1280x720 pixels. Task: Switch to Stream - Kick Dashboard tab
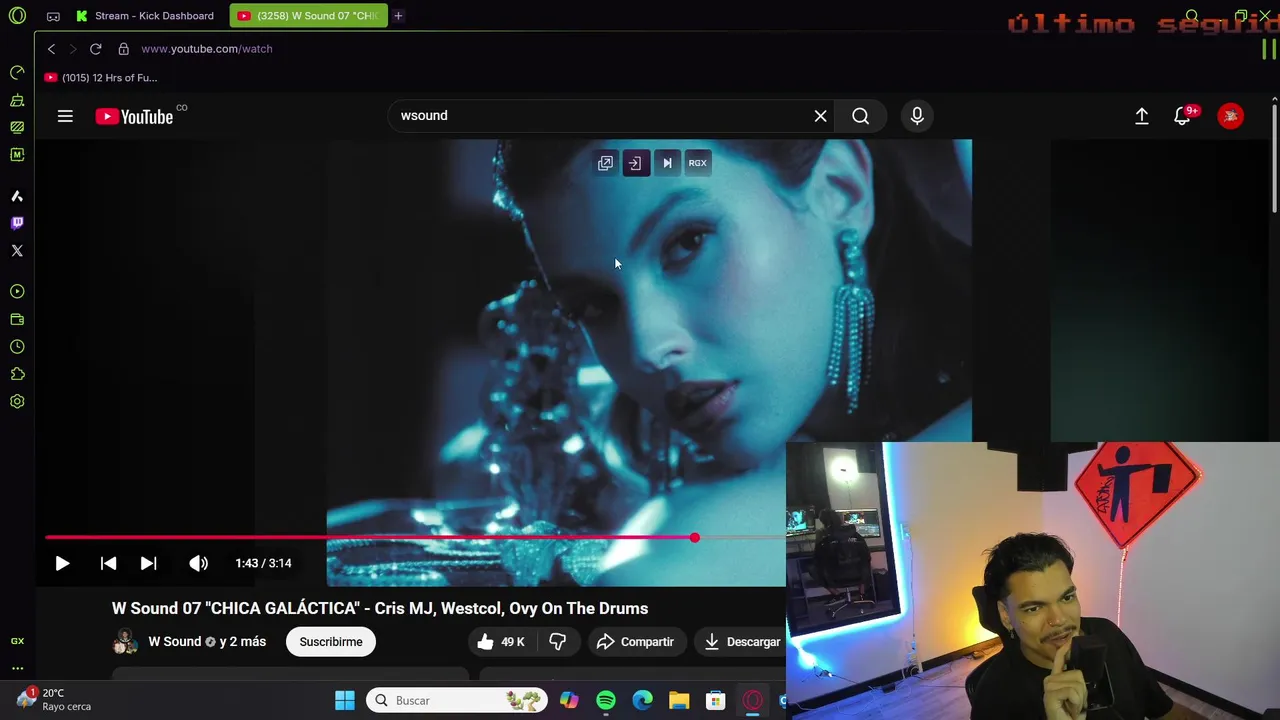[x=145, y=16]
